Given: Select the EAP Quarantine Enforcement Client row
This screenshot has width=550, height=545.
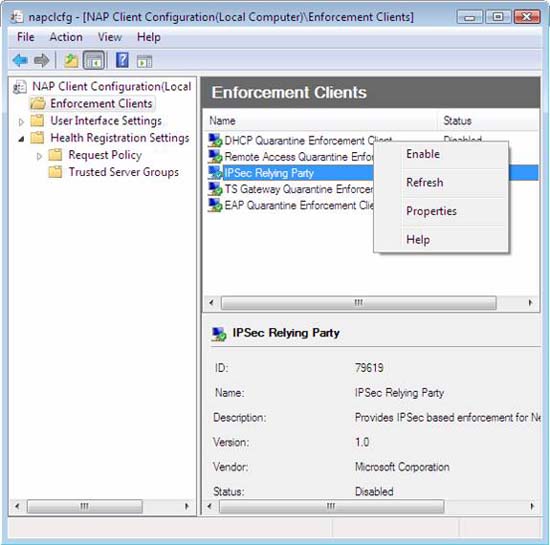Looking at the screenshot, I should [299, 205].
